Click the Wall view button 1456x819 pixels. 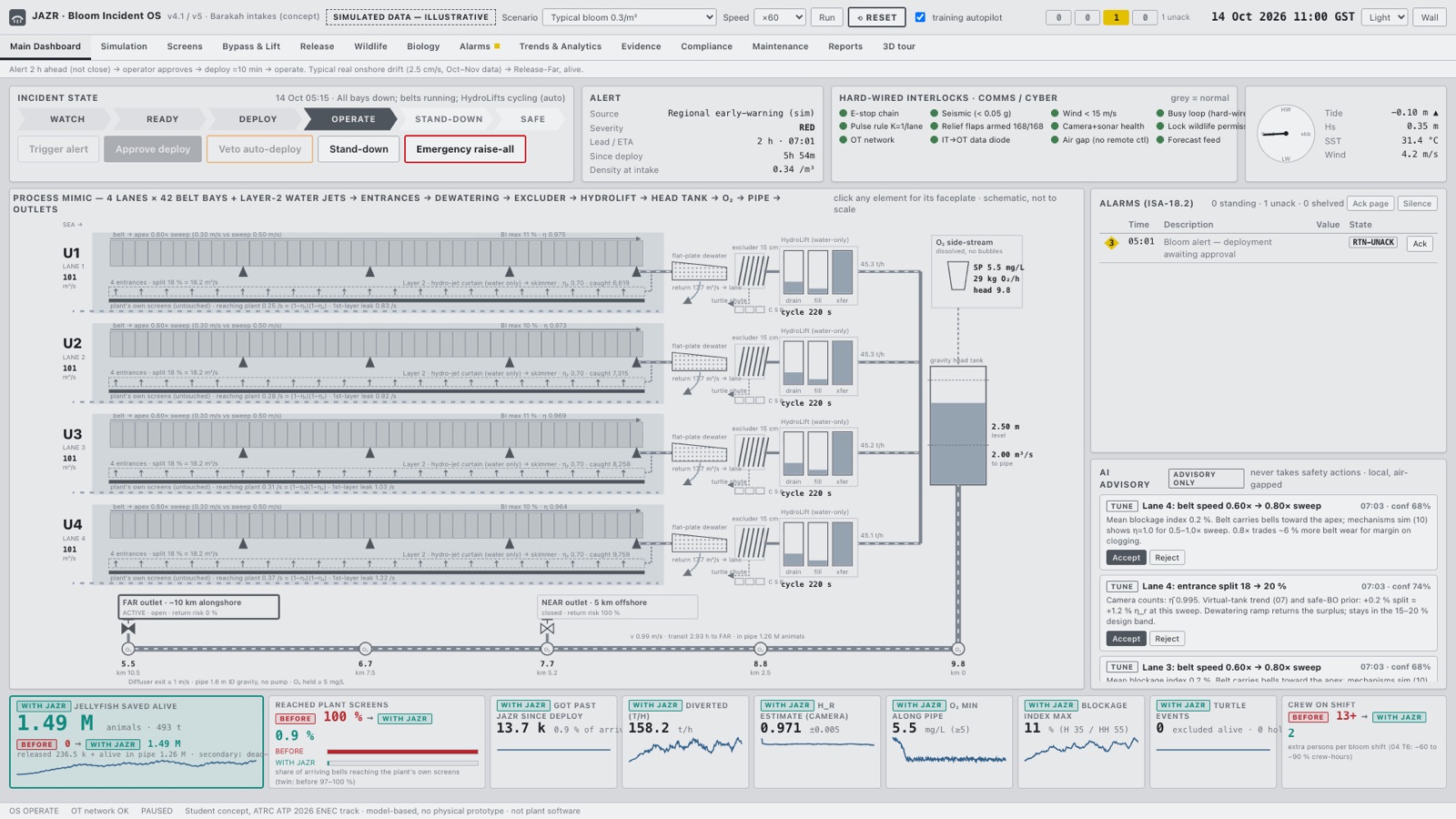(1430, 17)
